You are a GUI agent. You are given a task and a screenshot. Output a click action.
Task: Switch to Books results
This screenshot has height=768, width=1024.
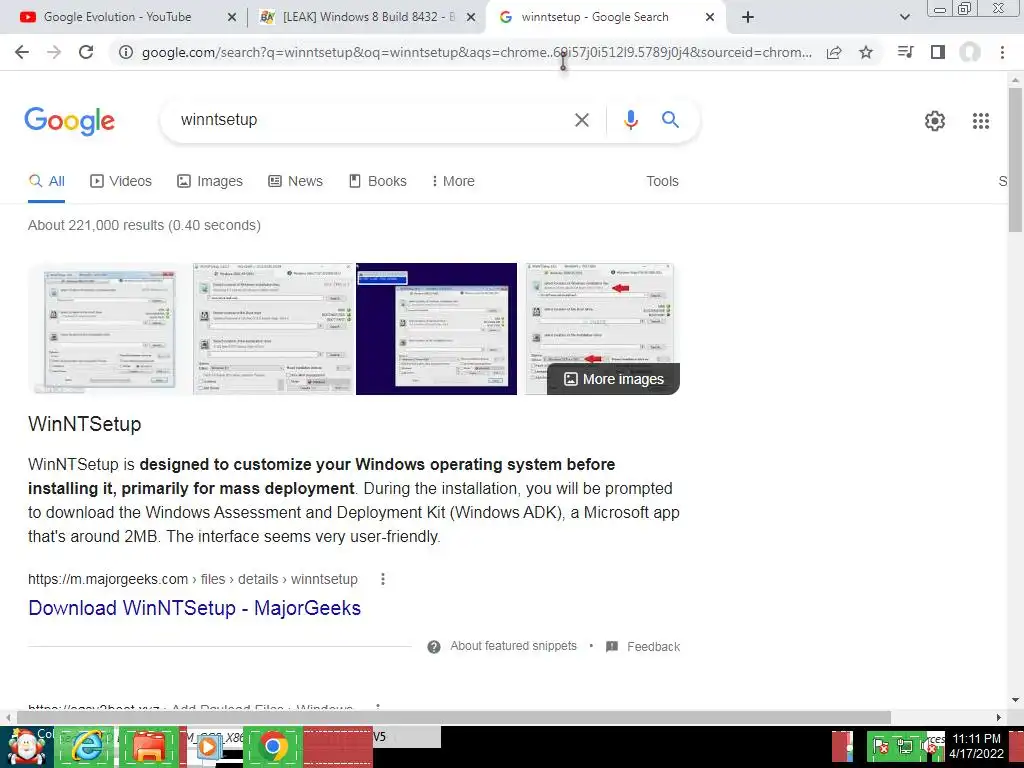(x=377, y=182)
